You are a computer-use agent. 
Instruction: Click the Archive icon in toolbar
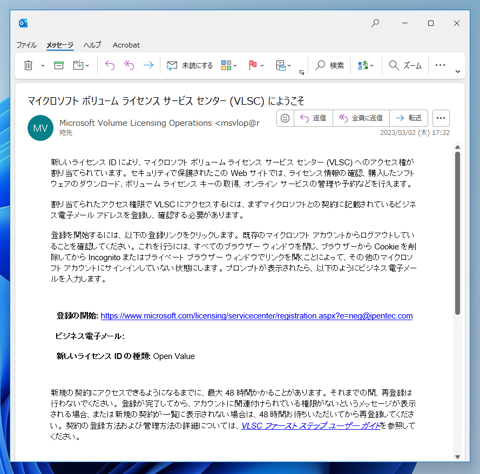click(x=59, y=65)
